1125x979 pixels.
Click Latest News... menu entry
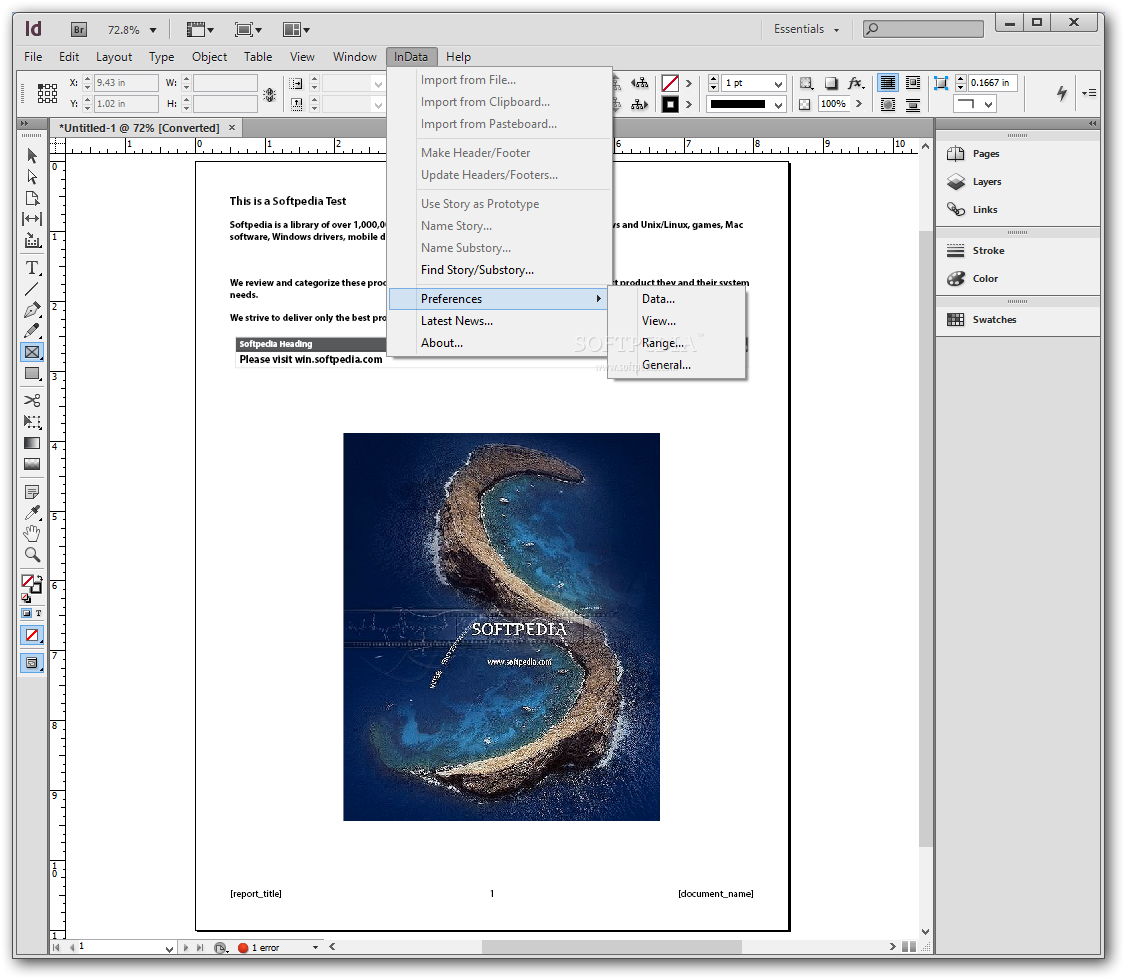pyautogui.click(x=500, y=321)
